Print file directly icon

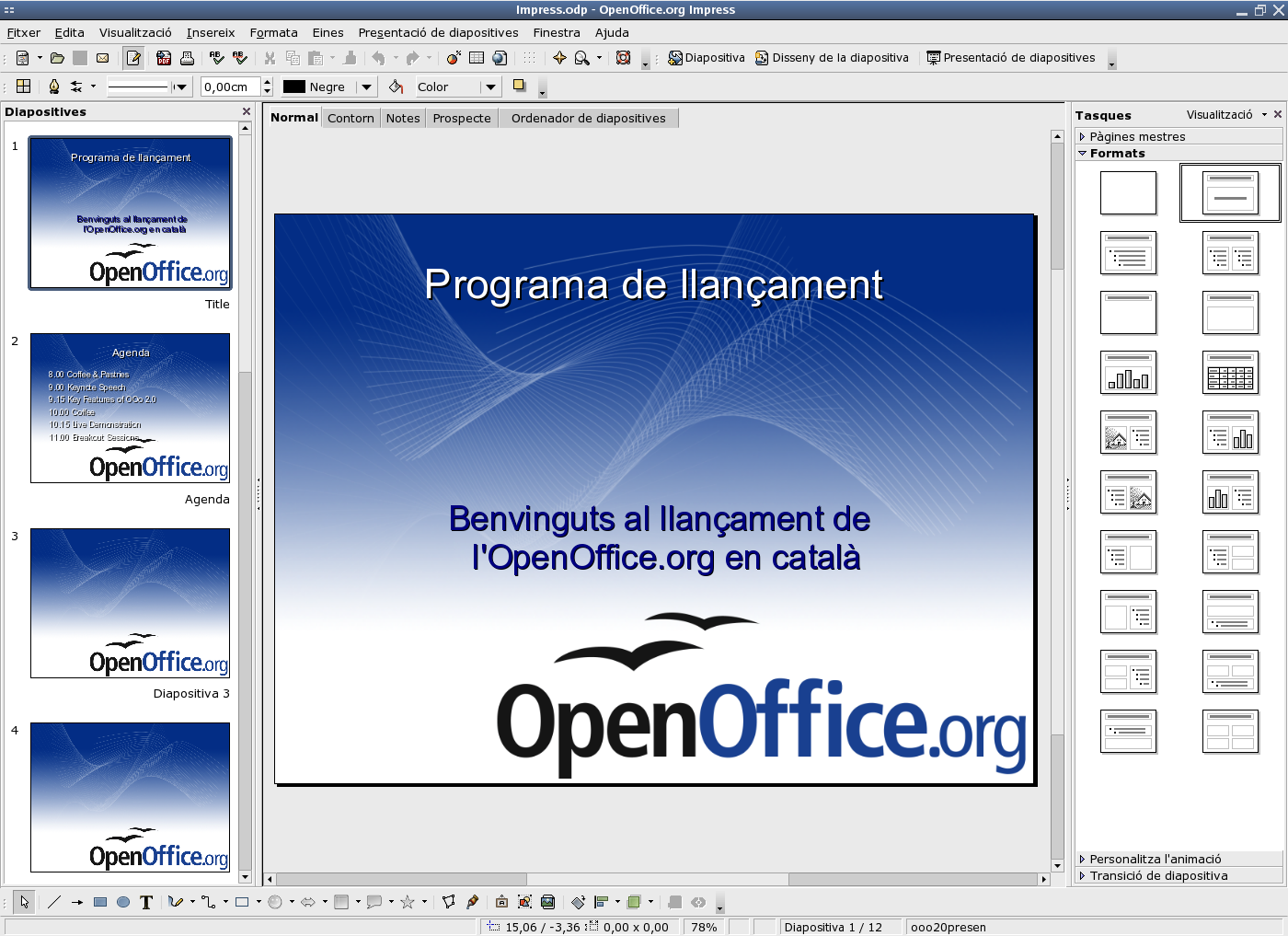(x=187, y=58)
